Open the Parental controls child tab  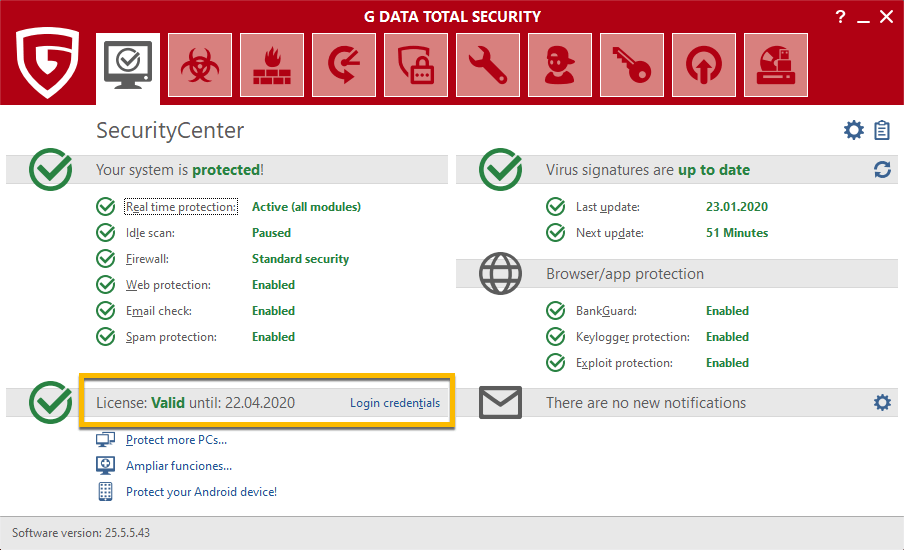click(x=560, y=65)
